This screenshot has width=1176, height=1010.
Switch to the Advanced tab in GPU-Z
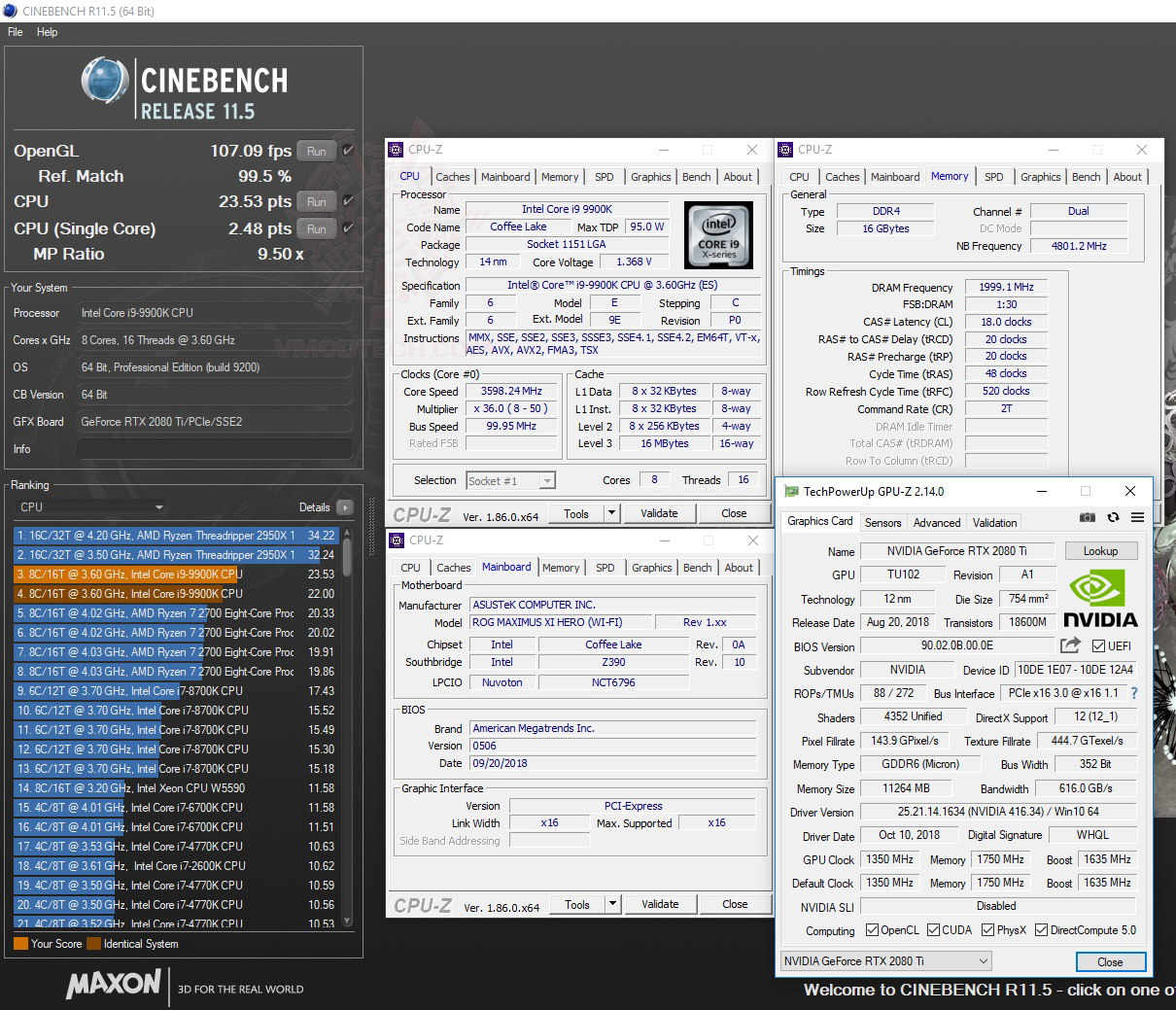937,522
